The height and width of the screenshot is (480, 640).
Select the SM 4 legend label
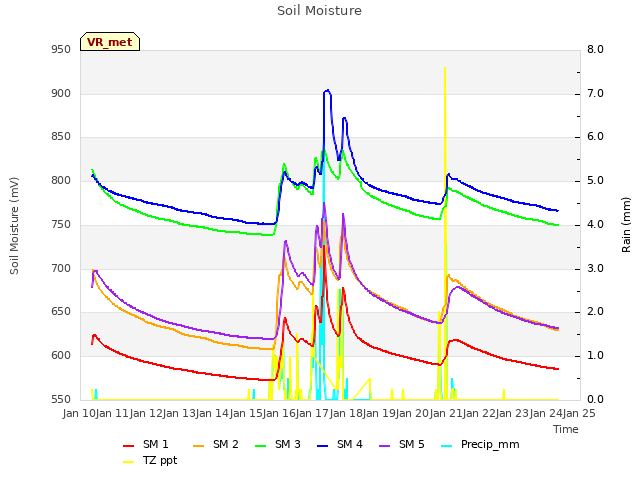click(x=350, y=444)
